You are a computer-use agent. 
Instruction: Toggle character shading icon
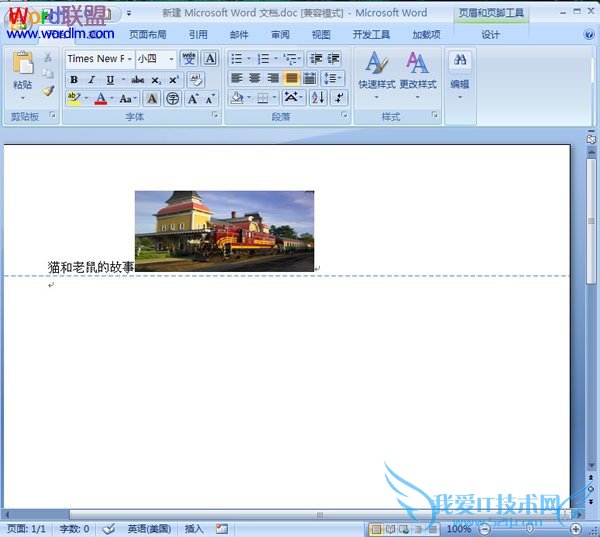pos(152,98)
